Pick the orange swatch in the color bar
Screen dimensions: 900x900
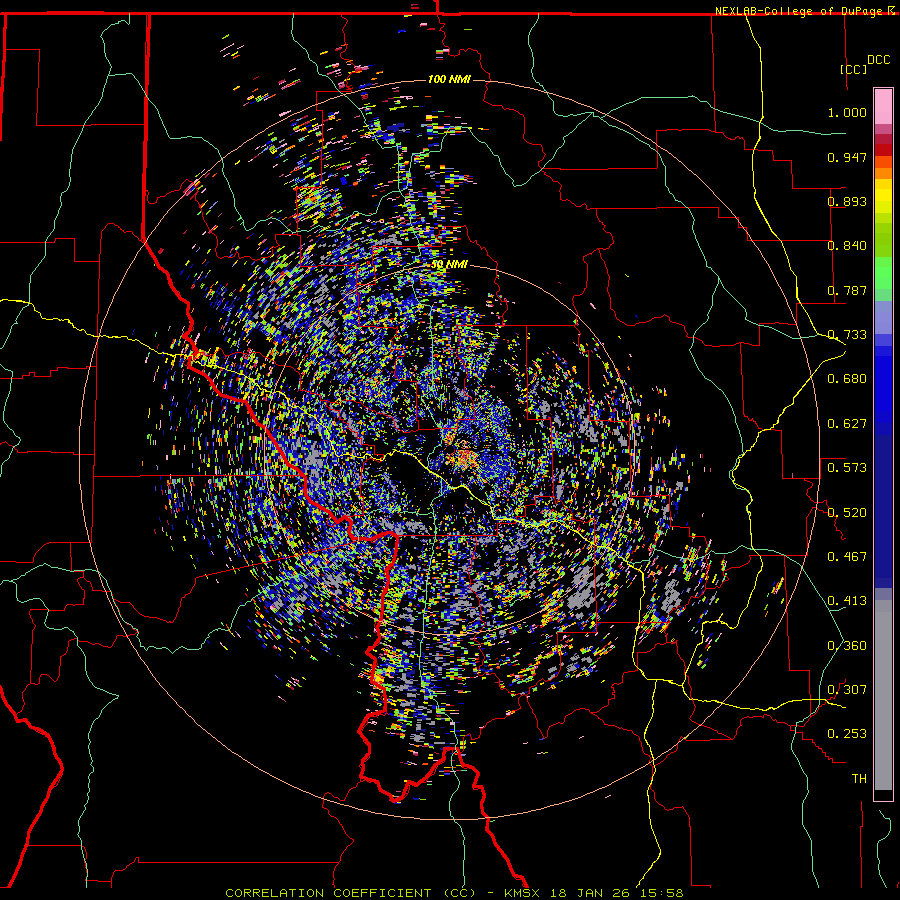[x=883, y=173]
